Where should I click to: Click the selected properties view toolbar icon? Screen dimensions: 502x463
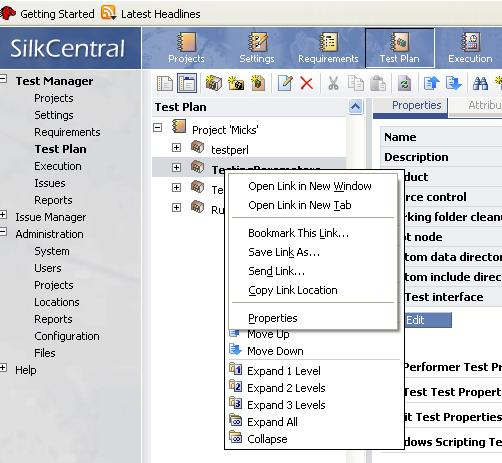(x=187, y=83)
